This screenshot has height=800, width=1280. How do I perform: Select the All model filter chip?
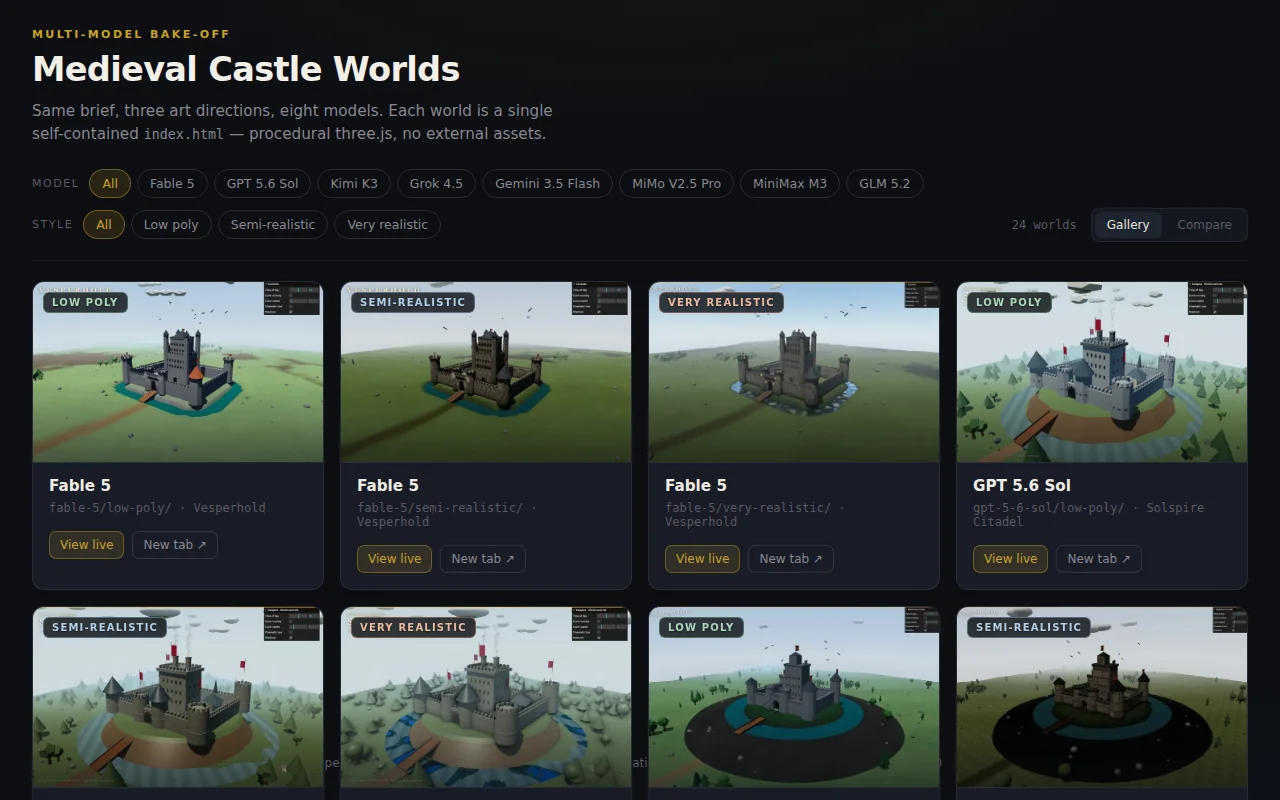point(110,183)
